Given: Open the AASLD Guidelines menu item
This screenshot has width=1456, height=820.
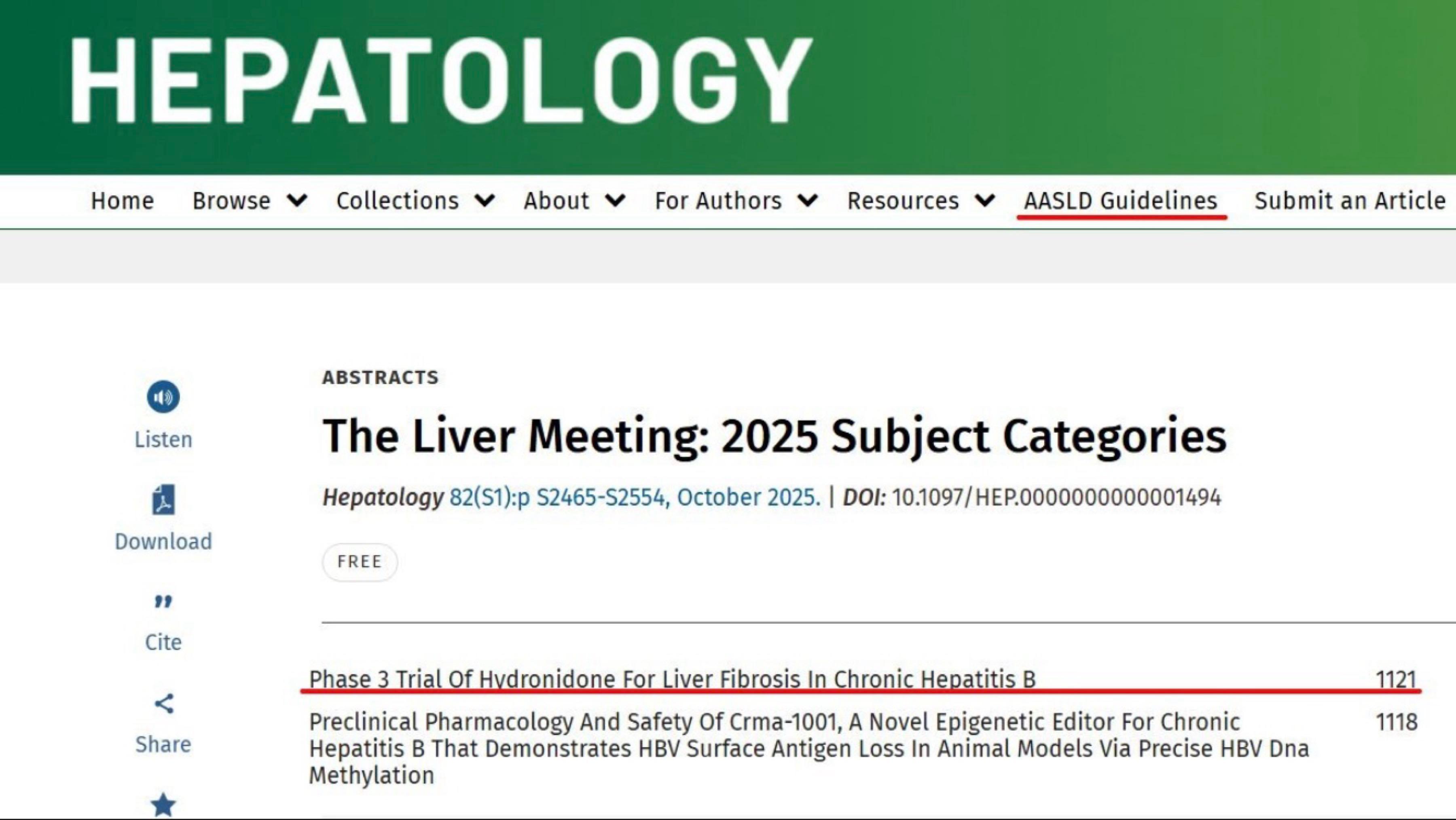Looking at the screenshot, I should point(1120,201).
